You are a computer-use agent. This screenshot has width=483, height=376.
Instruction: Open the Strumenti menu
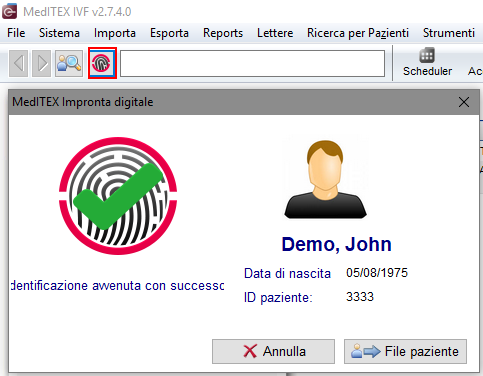click(449, 33)
